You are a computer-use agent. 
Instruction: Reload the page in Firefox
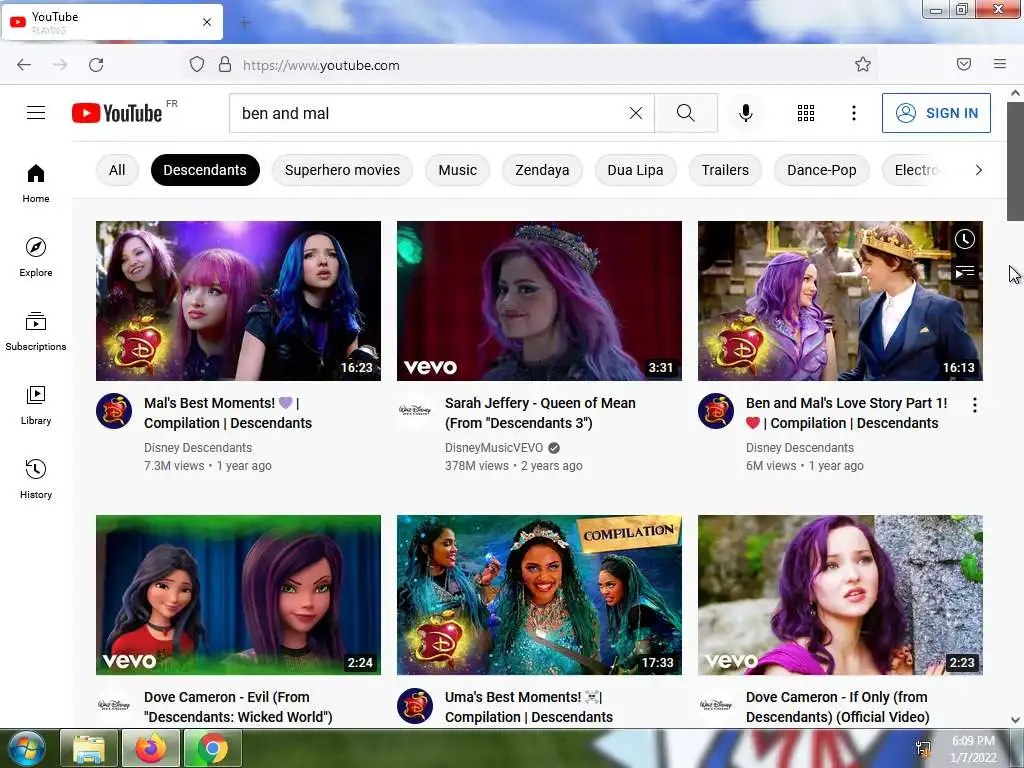pyautogui.click(x=96, y=65)
